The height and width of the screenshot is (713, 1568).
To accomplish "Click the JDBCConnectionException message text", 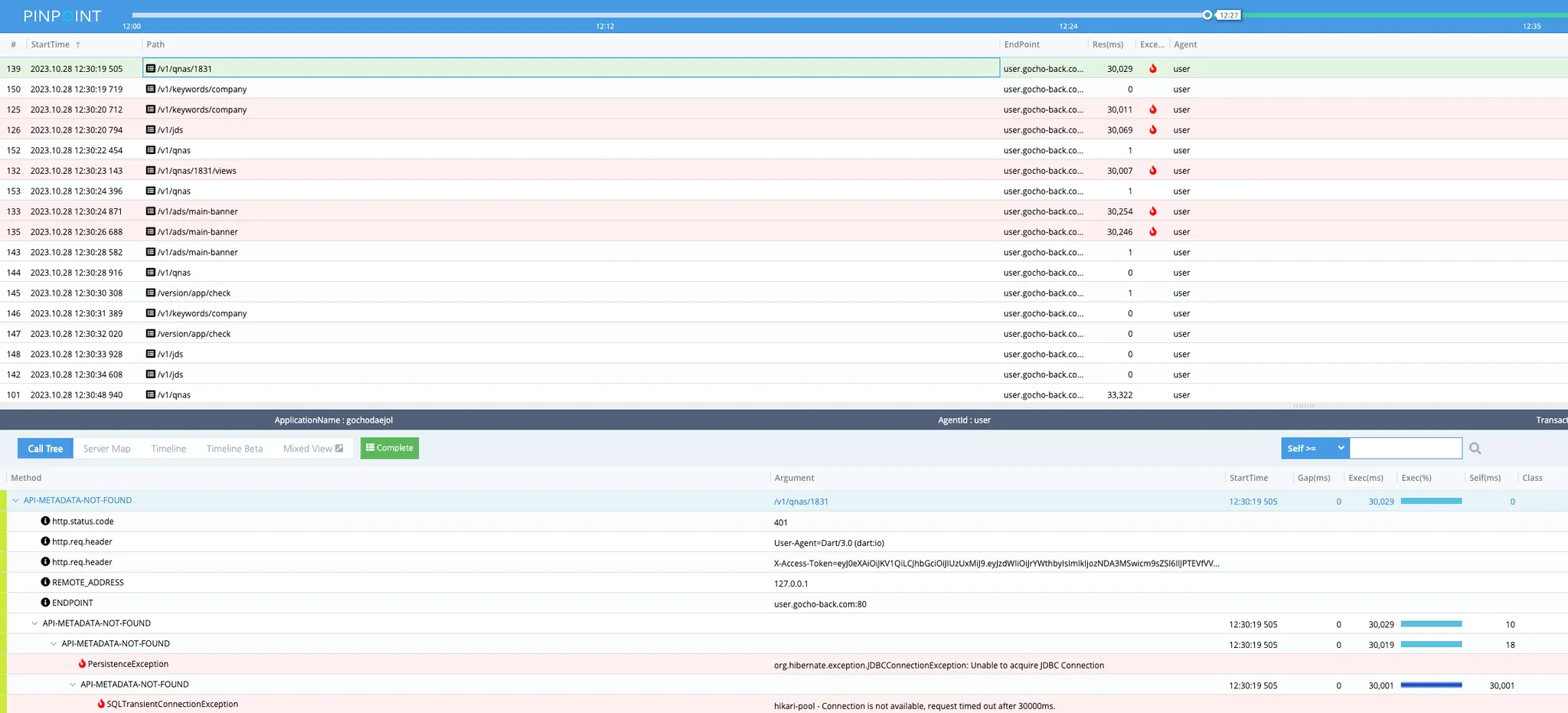I will click(x=939, y=665).
